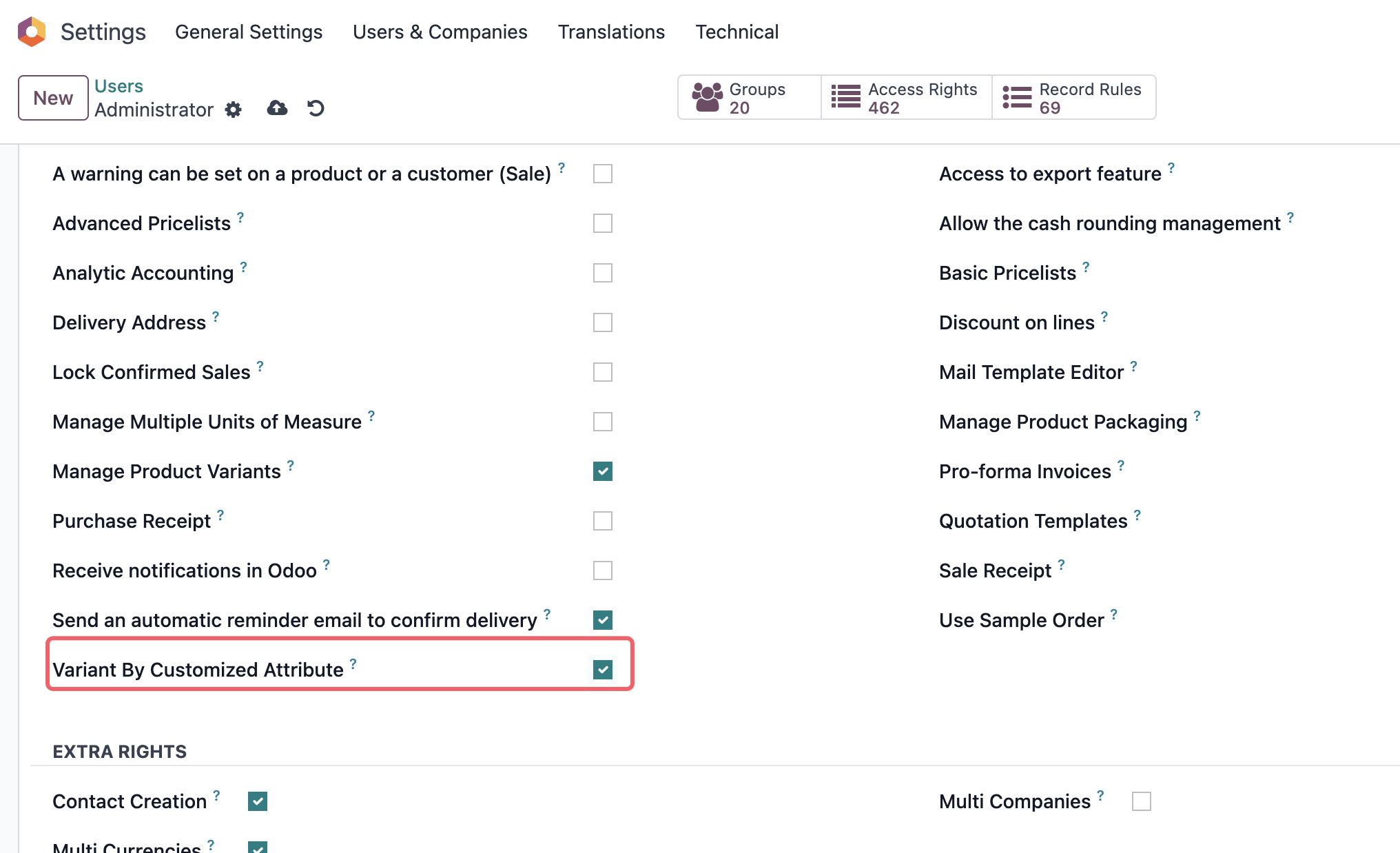Show help for Manage Product Variants

[291, 466]
